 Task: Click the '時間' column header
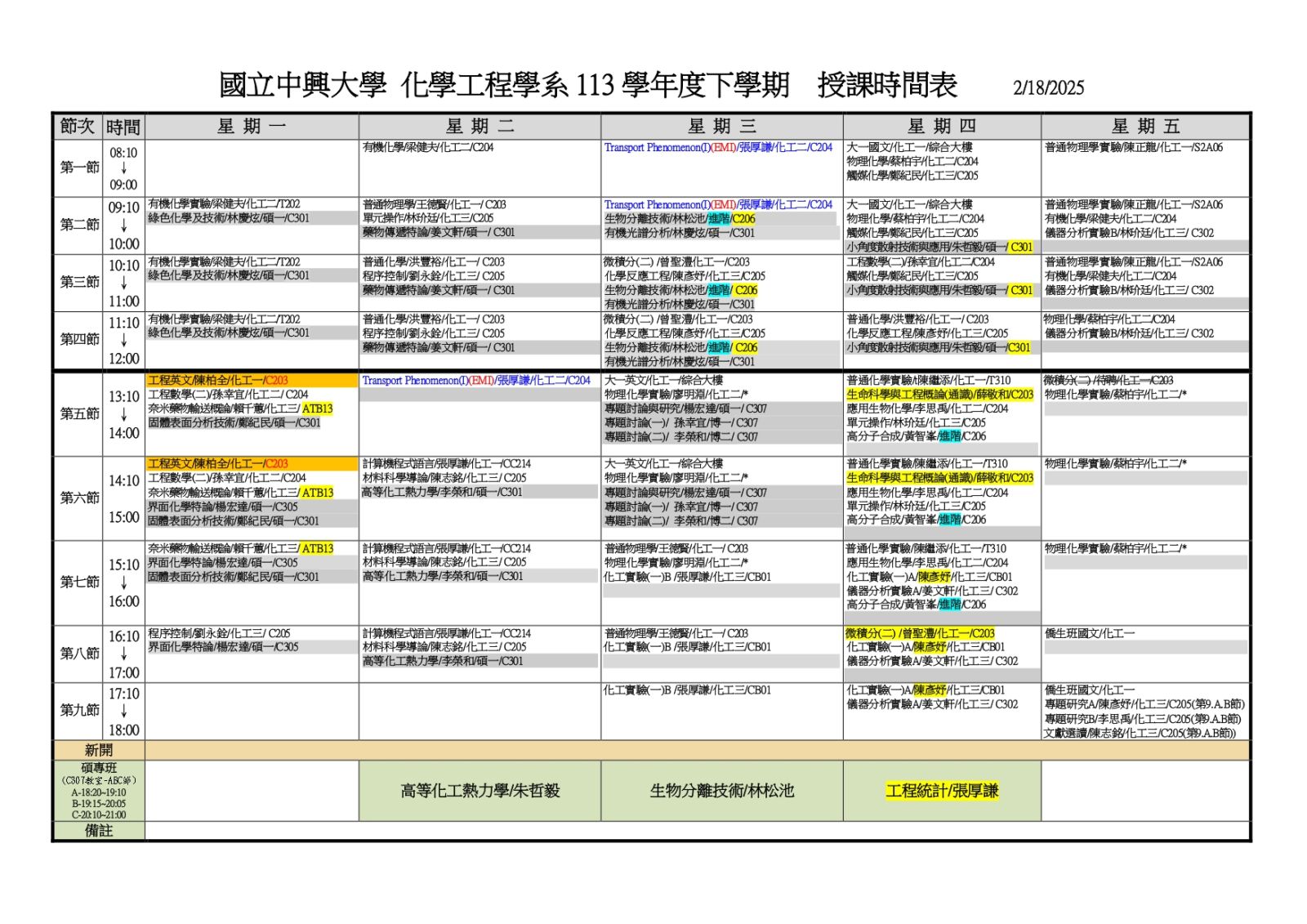pyautogui.click(x=123, y=127)
